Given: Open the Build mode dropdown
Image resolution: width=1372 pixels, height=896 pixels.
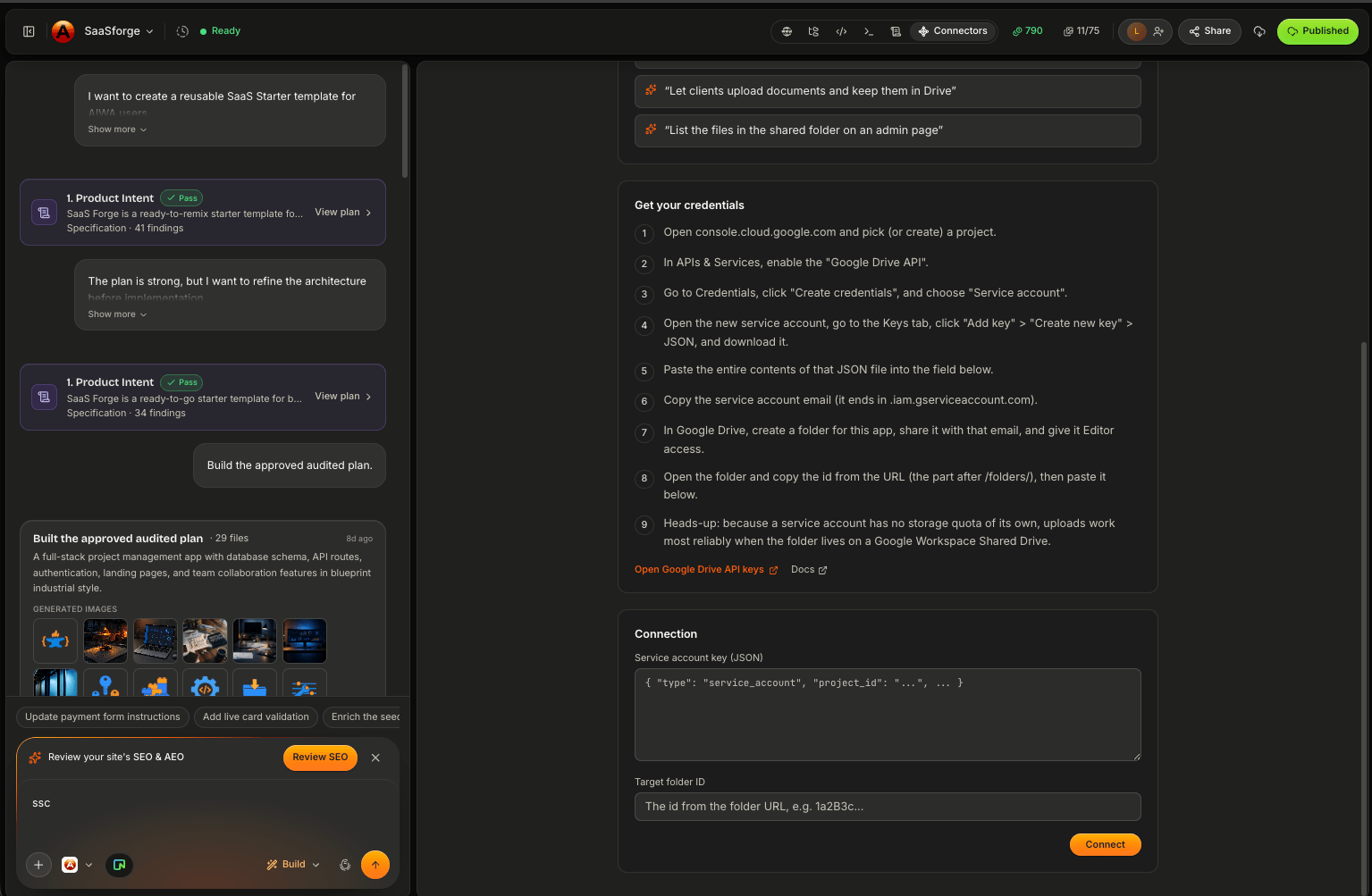Looking at the screenshot, I should pos(293,865).
